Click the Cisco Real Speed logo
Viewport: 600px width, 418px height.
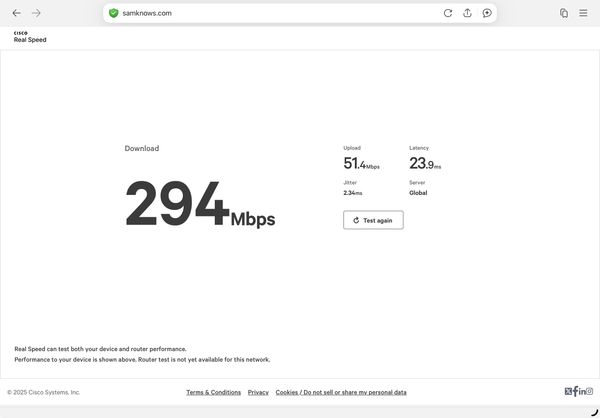30,37
